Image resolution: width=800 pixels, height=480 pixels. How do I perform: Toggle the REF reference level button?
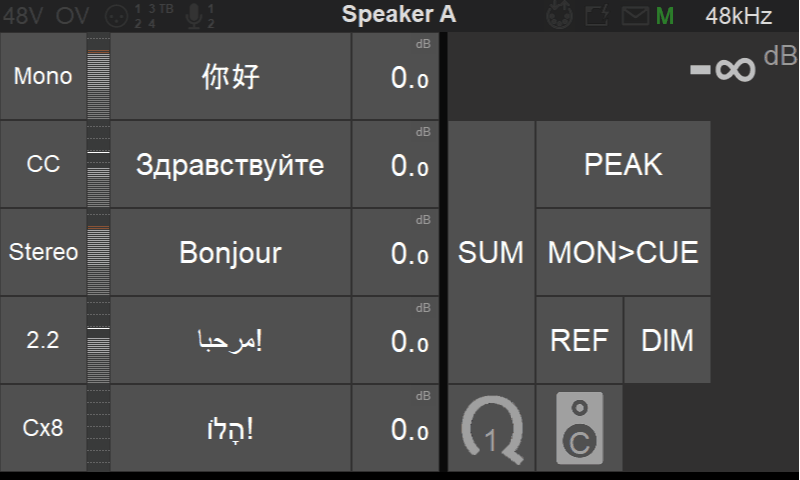point(579,340)
